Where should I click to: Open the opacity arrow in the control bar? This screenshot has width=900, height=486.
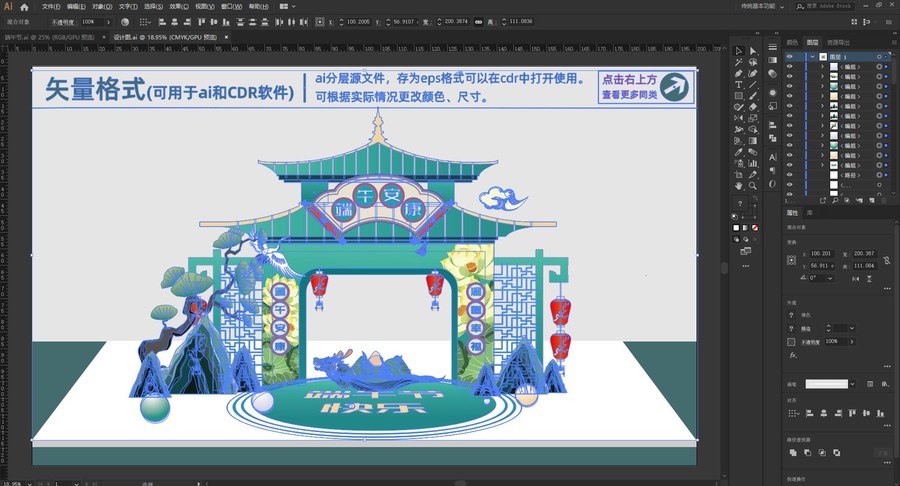tap(108, 22)
